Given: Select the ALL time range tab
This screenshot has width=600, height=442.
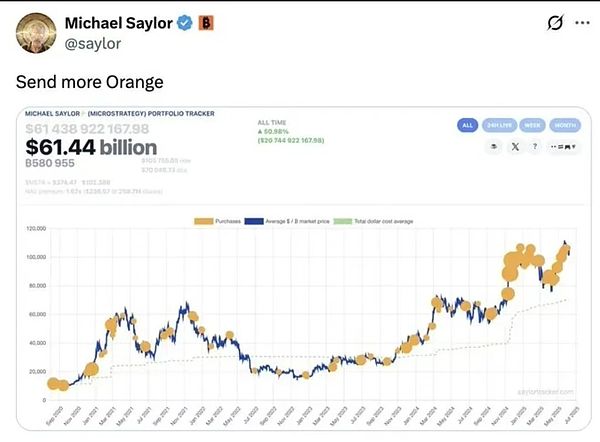Looking at the screenshot, I should [x=467, y=125].
